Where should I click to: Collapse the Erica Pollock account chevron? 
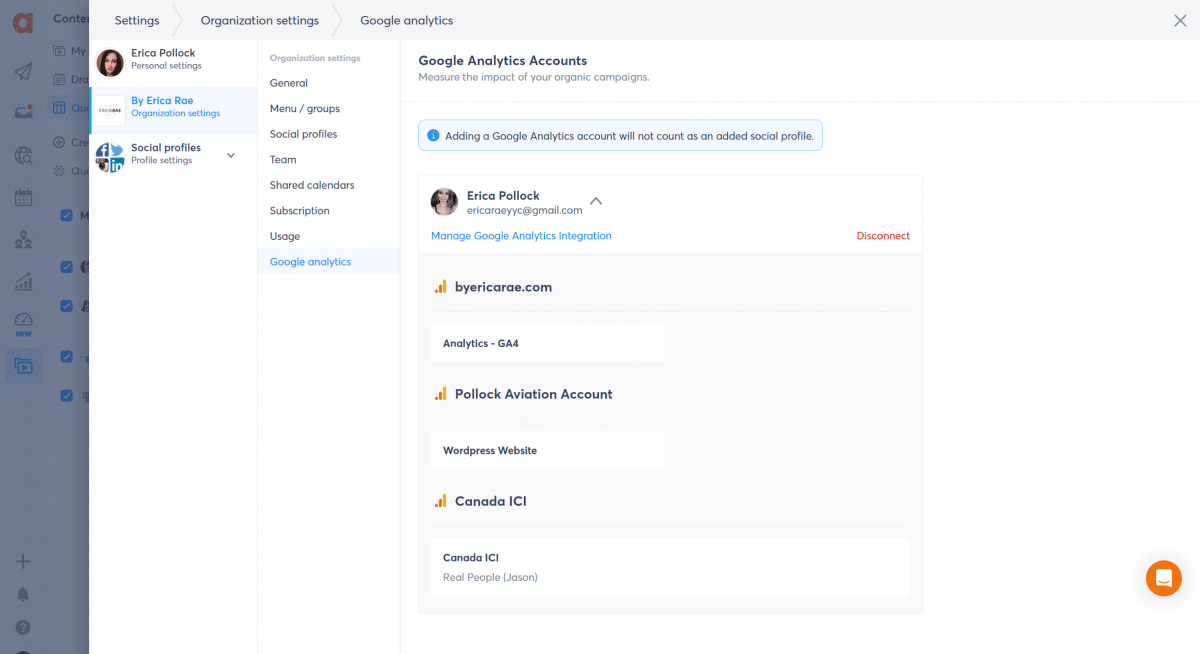click(596, 201)
